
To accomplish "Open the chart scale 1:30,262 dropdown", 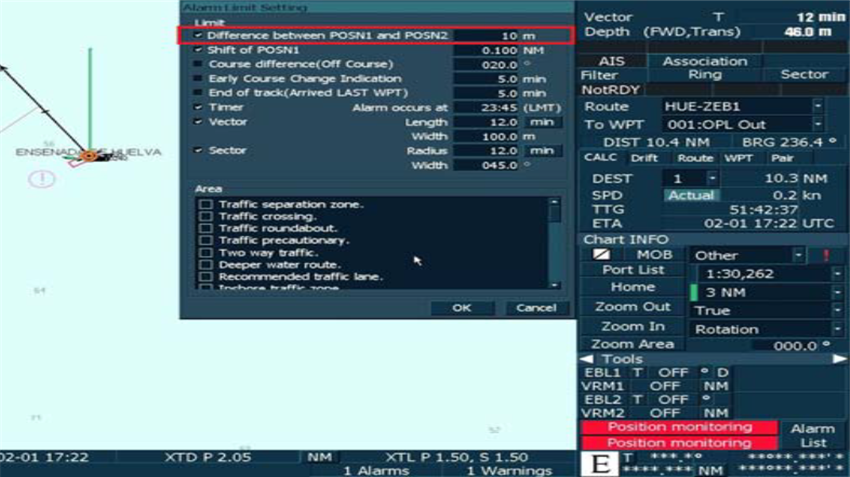I will [x=837, y=273].
